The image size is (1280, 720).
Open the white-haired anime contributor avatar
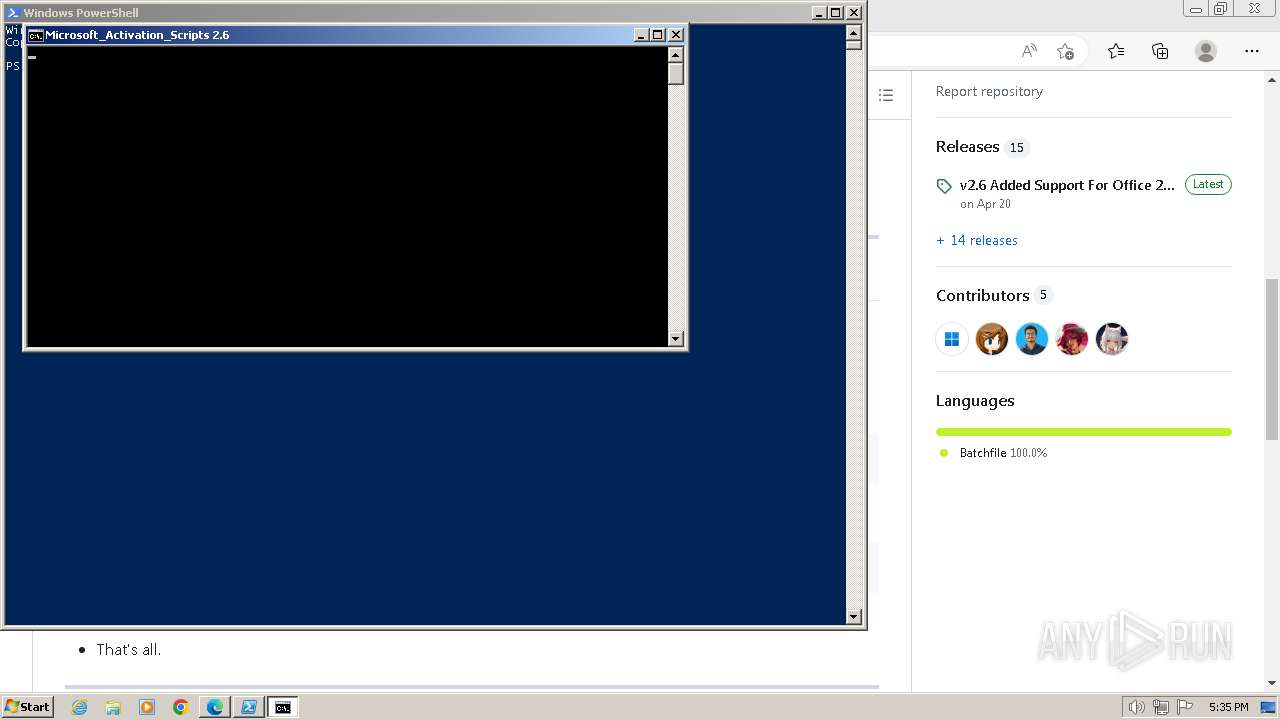point(1112,339)
